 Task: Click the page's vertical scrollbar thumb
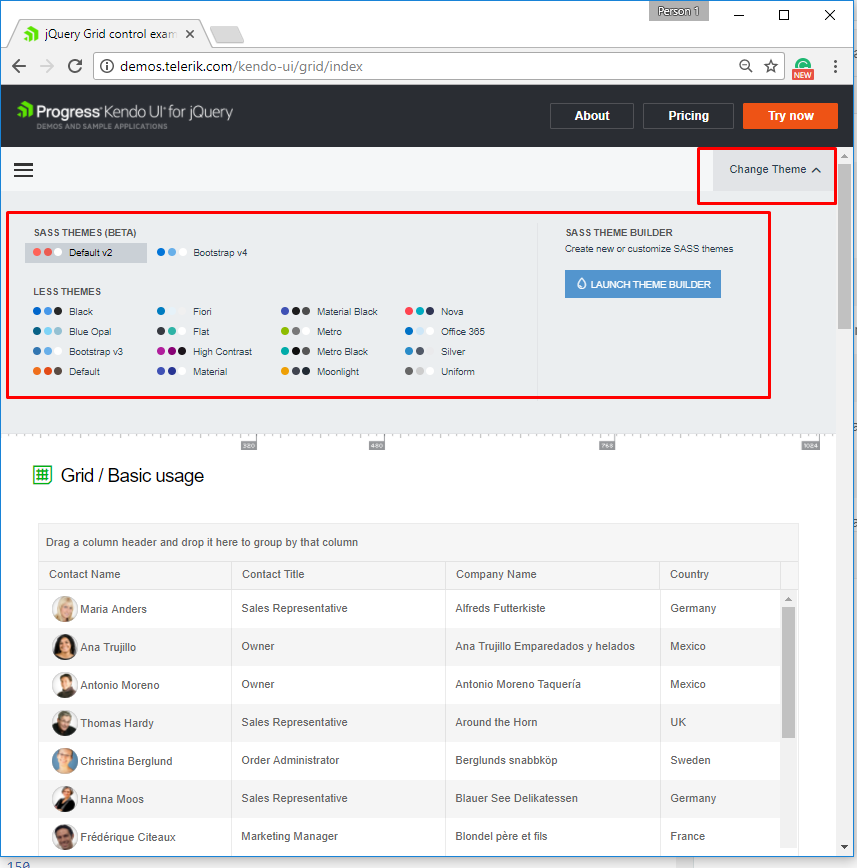coord(844,246)
